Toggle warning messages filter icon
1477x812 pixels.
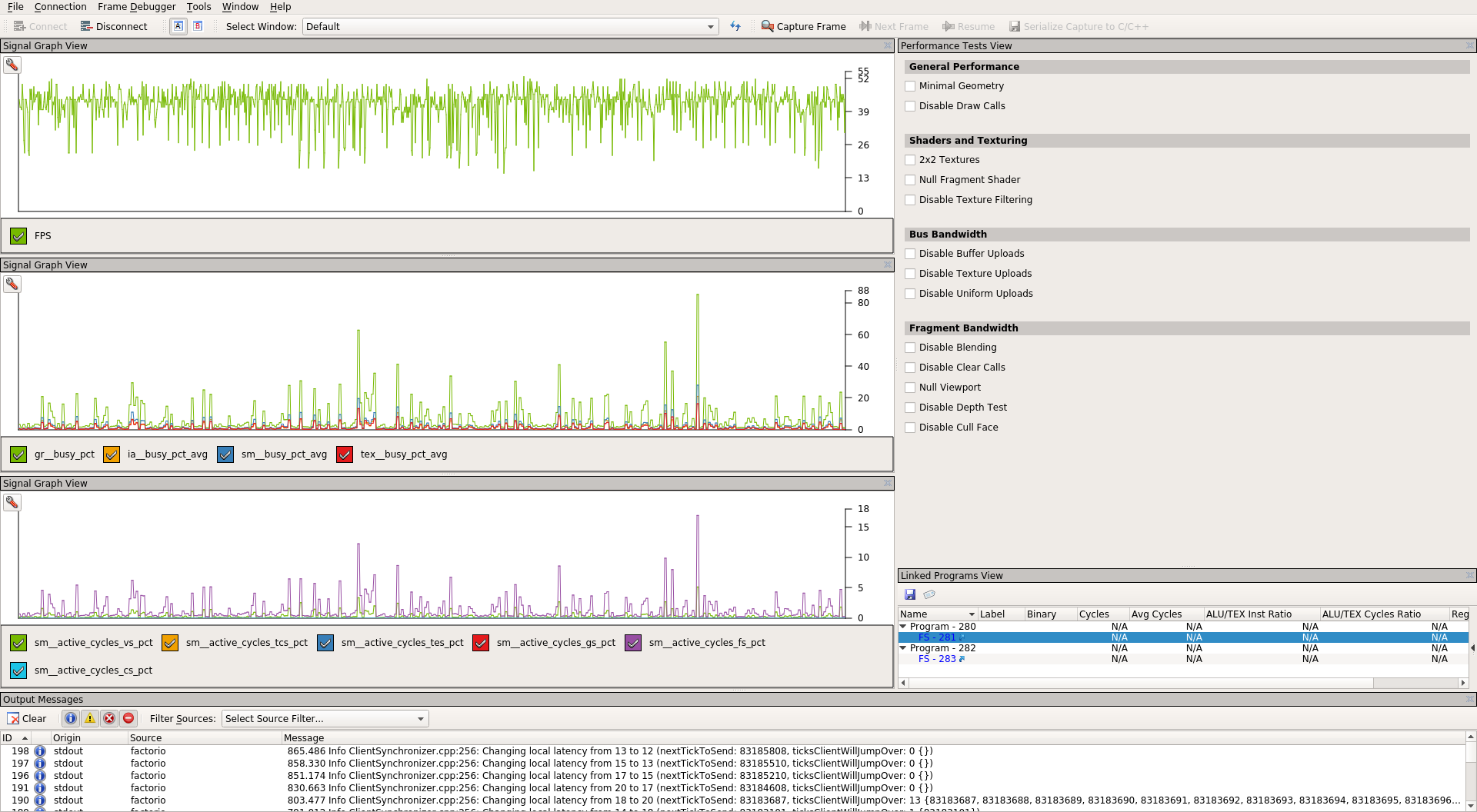[x=90, y=718]
